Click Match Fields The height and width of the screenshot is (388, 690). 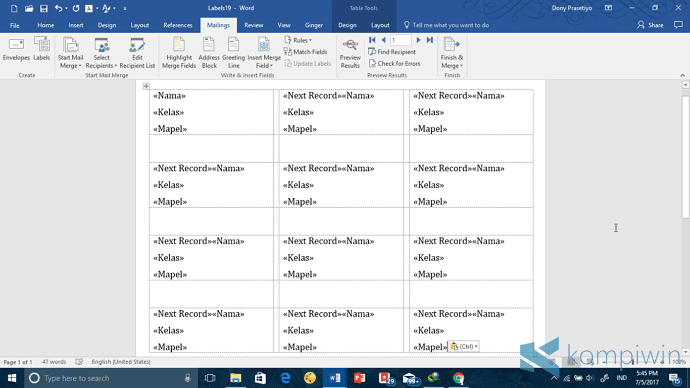306,52
